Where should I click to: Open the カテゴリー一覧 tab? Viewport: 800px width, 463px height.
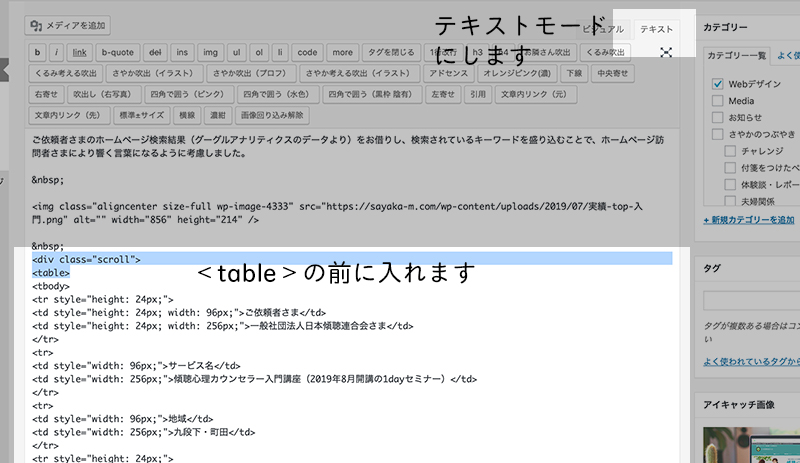click(x=736, y=55)
